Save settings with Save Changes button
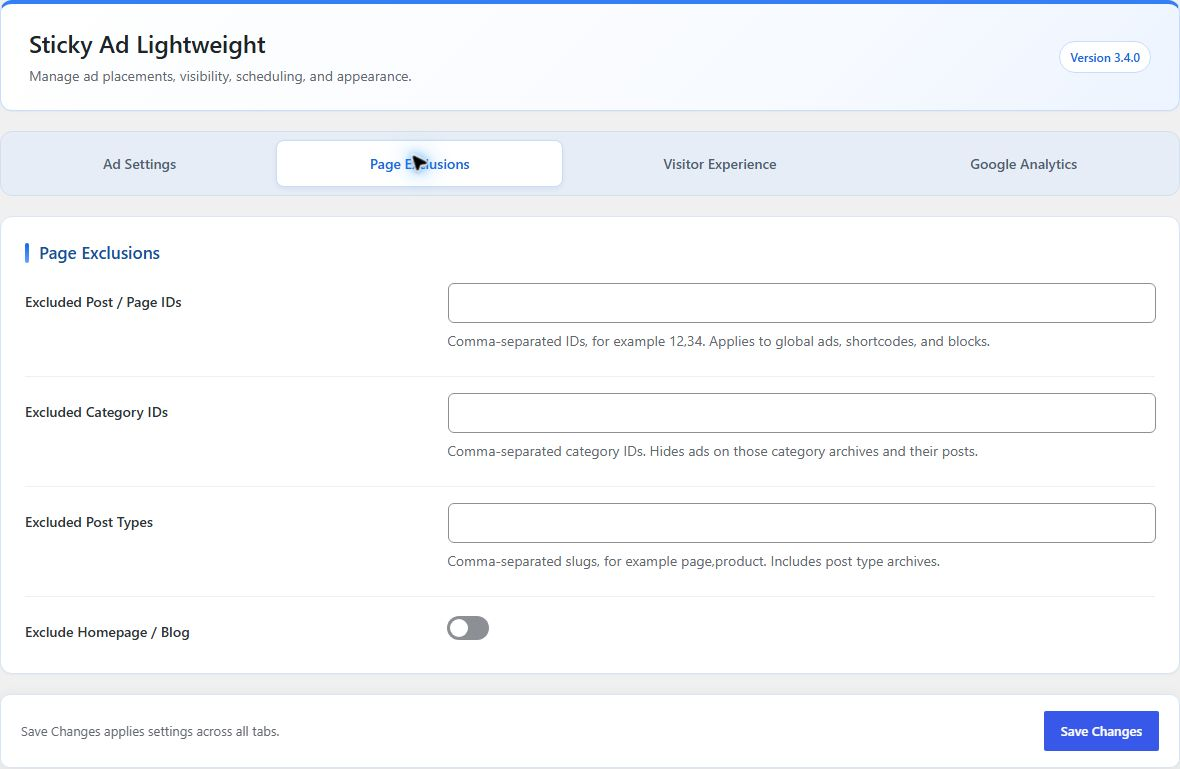Screen dimensions: 1180x769 click(1101, 731)
